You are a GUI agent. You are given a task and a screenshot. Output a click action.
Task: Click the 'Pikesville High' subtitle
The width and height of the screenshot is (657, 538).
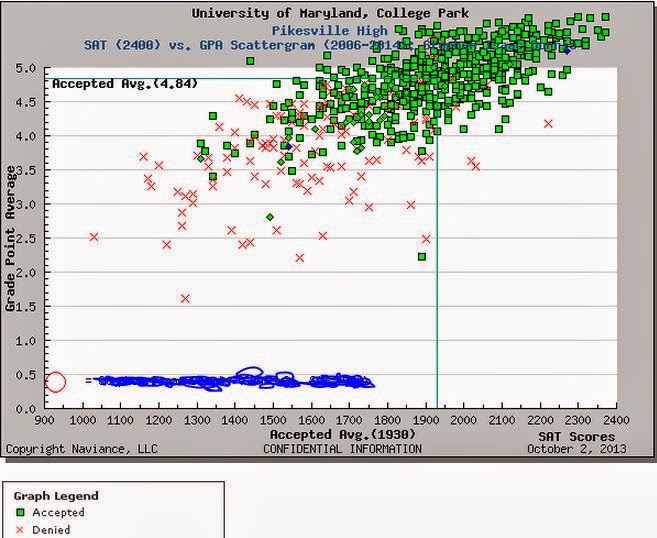330,31
